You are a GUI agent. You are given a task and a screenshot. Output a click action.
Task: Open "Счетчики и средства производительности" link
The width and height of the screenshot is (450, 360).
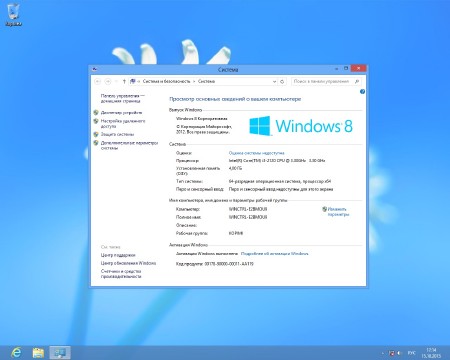121,274
